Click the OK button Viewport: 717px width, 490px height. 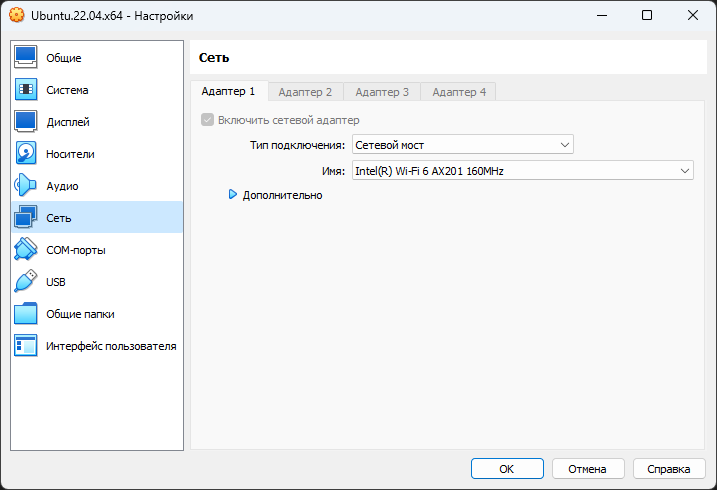point(507,468)
